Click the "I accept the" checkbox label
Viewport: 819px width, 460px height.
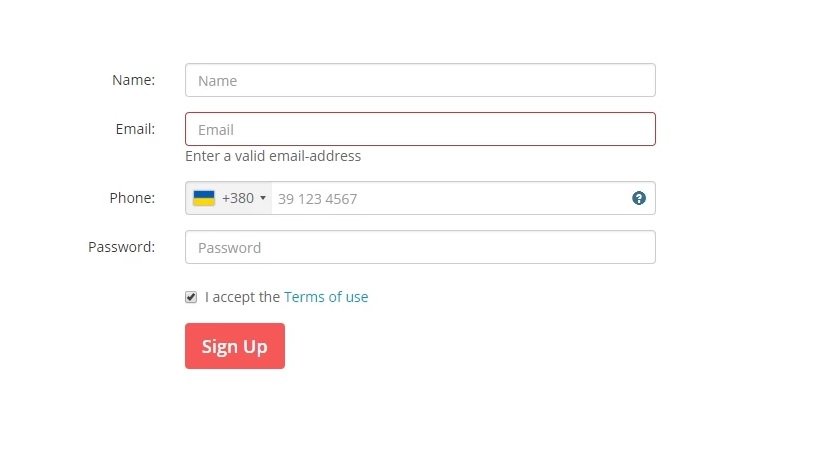coord(242,297)
